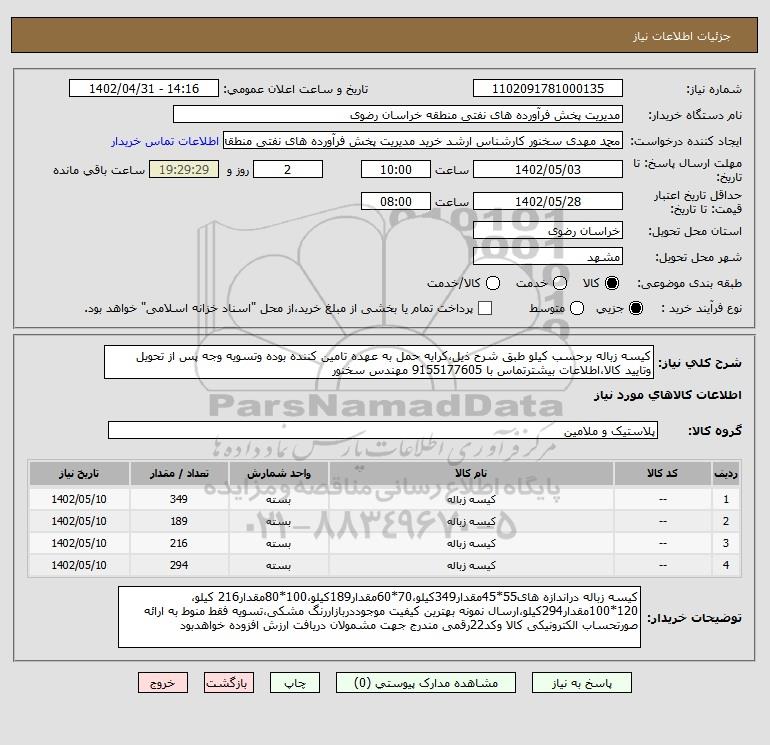Click the شرح کلی نیاز description box
This screenshot has width=770, height=745.
[379, 362]
